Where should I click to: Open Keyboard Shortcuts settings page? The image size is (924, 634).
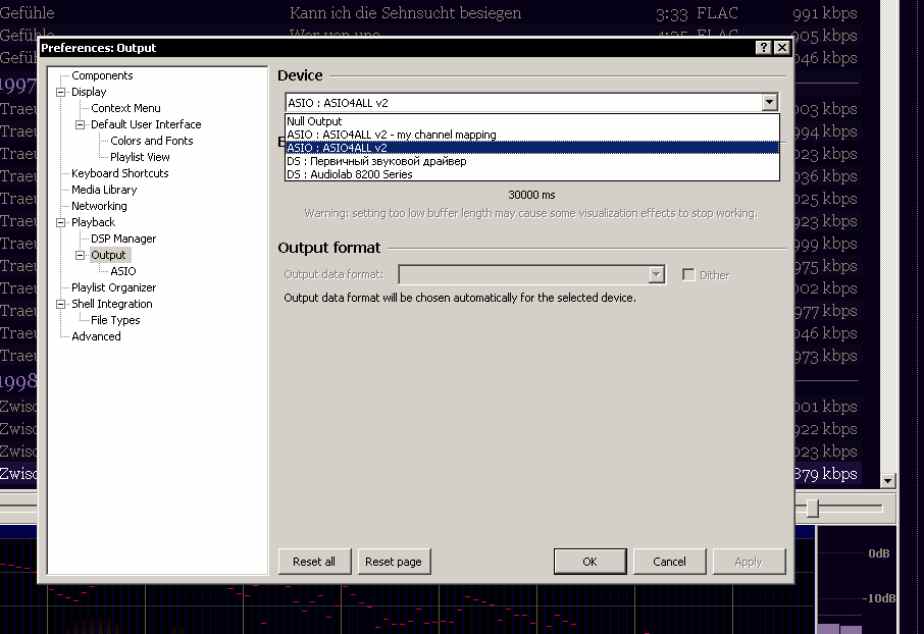(120, 173)
